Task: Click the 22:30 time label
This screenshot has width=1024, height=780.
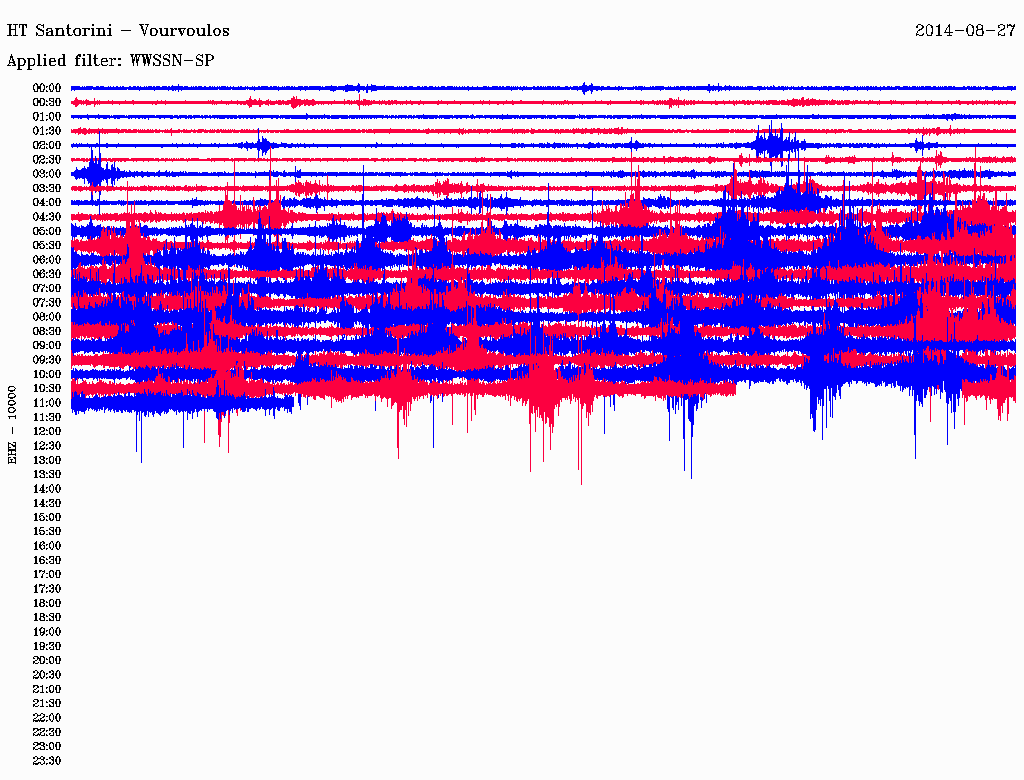Action: point(47,732)
